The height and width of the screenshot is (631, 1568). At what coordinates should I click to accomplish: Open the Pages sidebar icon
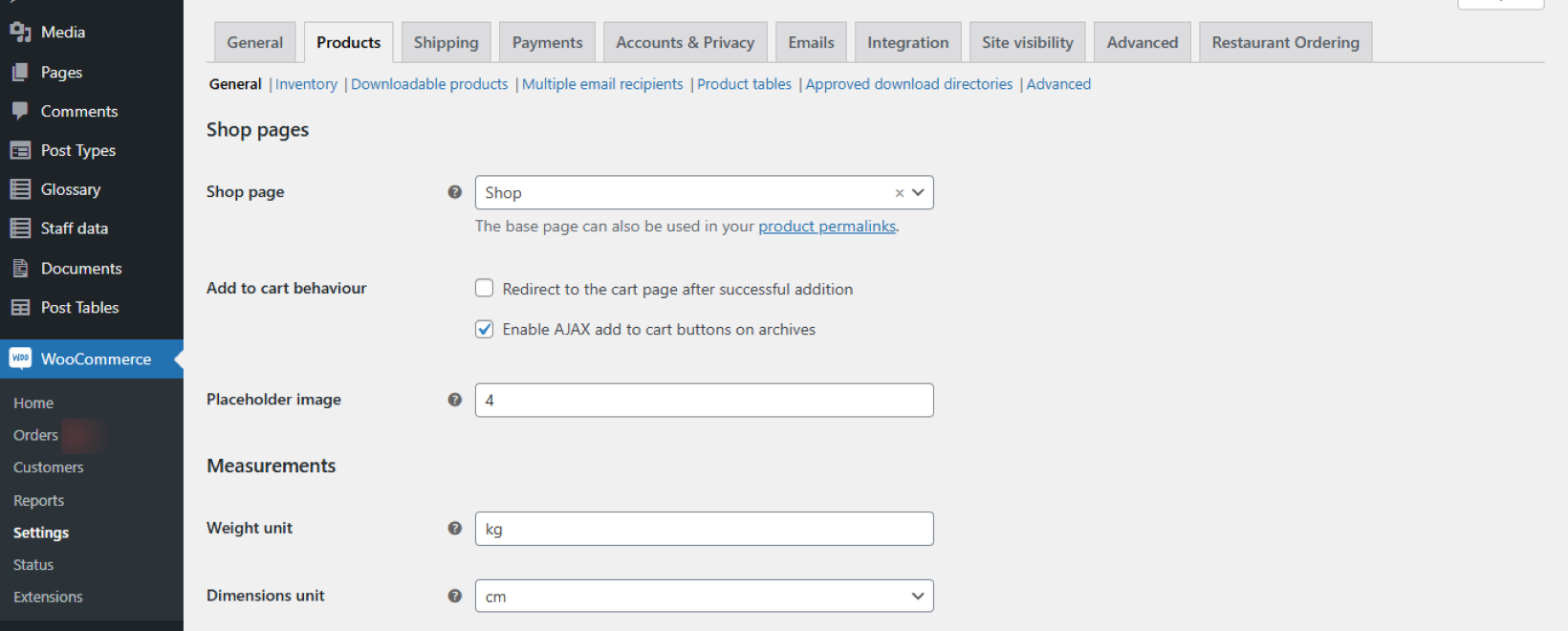pyautogui.click(x=21, y=72)
